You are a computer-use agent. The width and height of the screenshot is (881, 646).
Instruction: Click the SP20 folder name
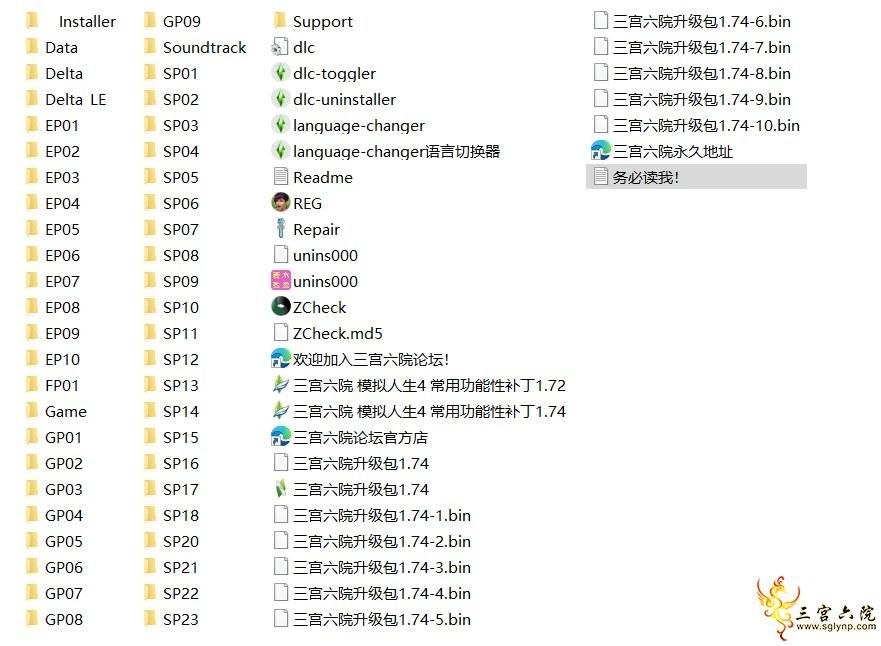180,542
